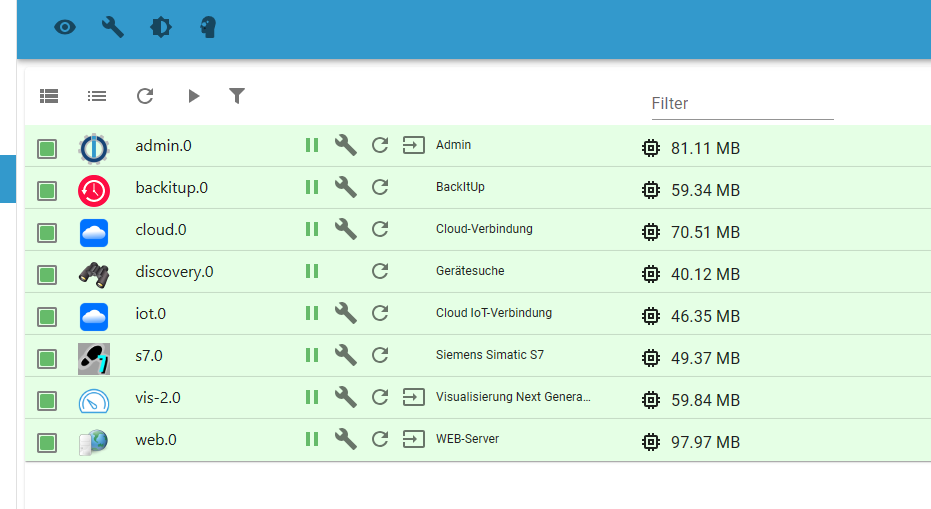Open the vis-2.0 link in new window
This screenshot has height=509, width=931.
[x=413, y=397]
